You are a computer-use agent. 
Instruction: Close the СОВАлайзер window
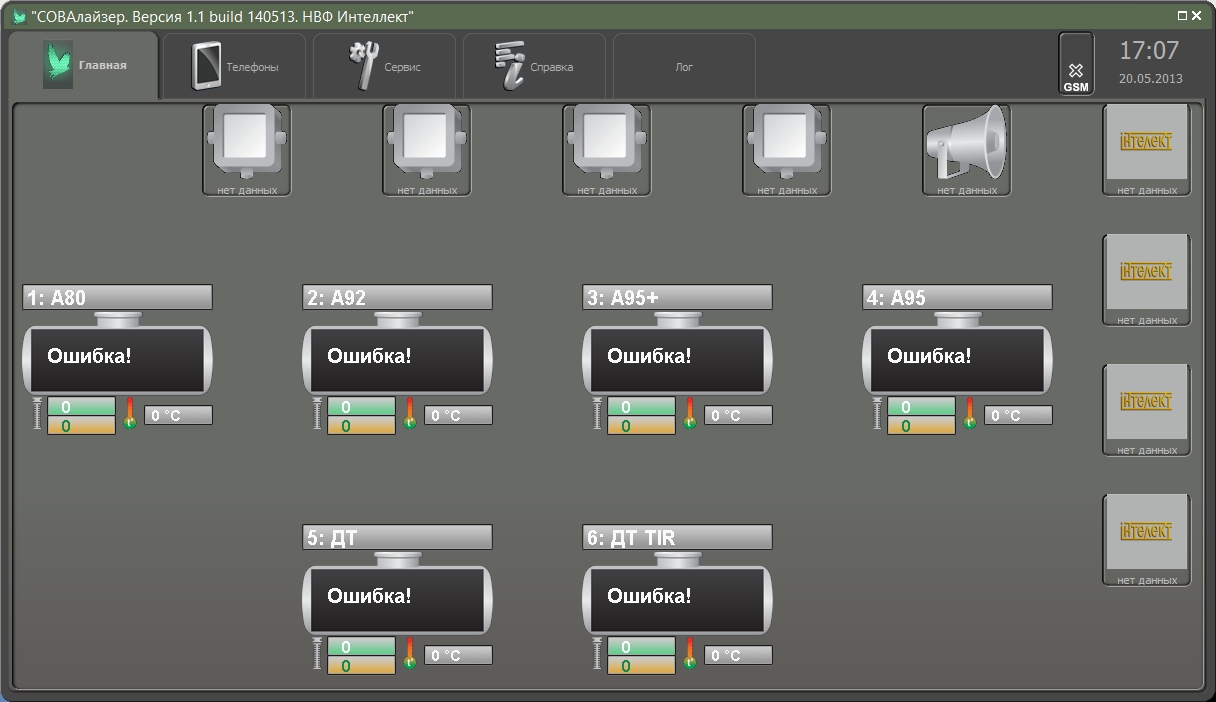pos(1197,15)
